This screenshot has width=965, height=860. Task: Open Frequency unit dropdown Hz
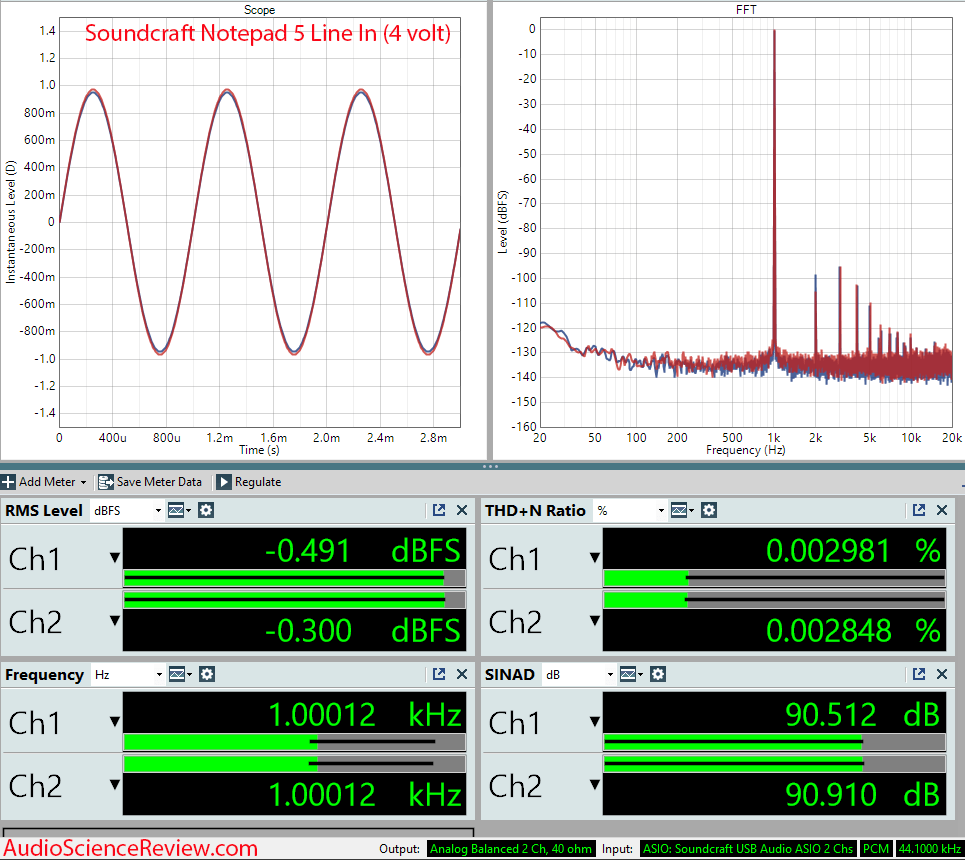[x=127, y=675]
